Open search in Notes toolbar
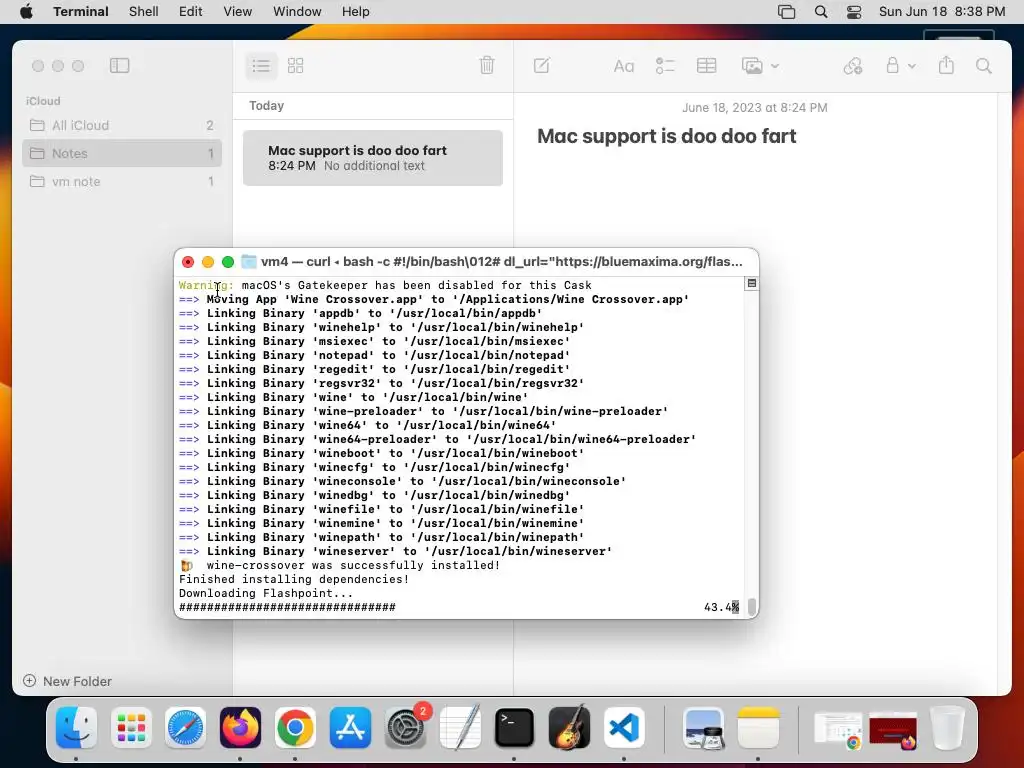 click(984, 65)
